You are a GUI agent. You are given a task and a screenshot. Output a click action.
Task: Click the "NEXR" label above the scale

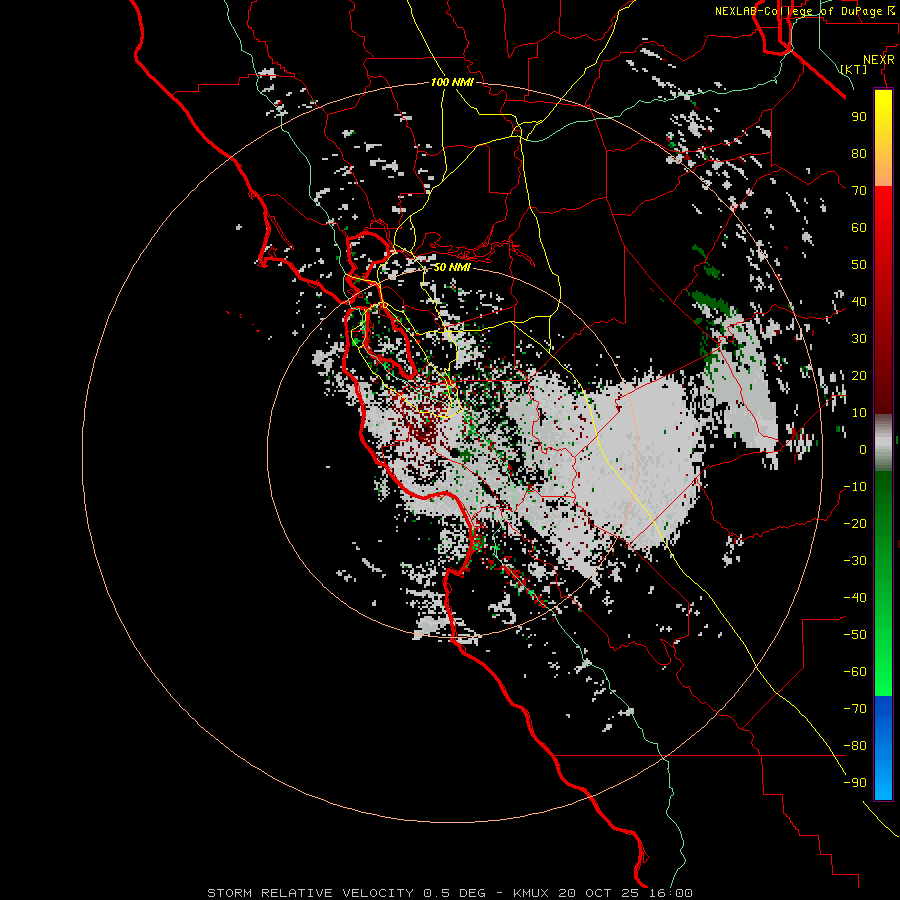coord(878,60)
